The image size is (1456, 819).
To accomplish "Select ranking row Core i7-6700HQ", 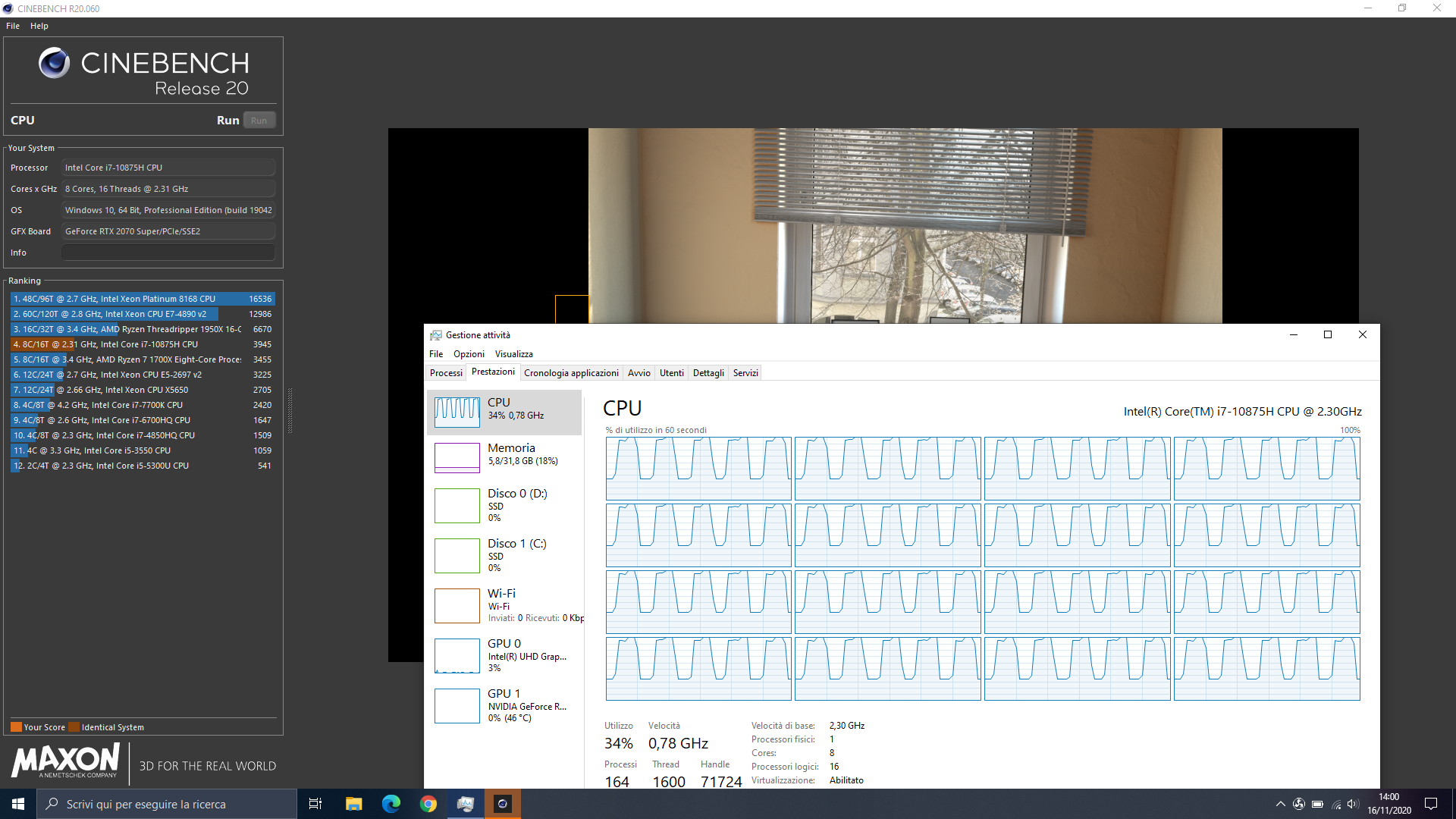I will pyautogui.click(x=143, y=420).
